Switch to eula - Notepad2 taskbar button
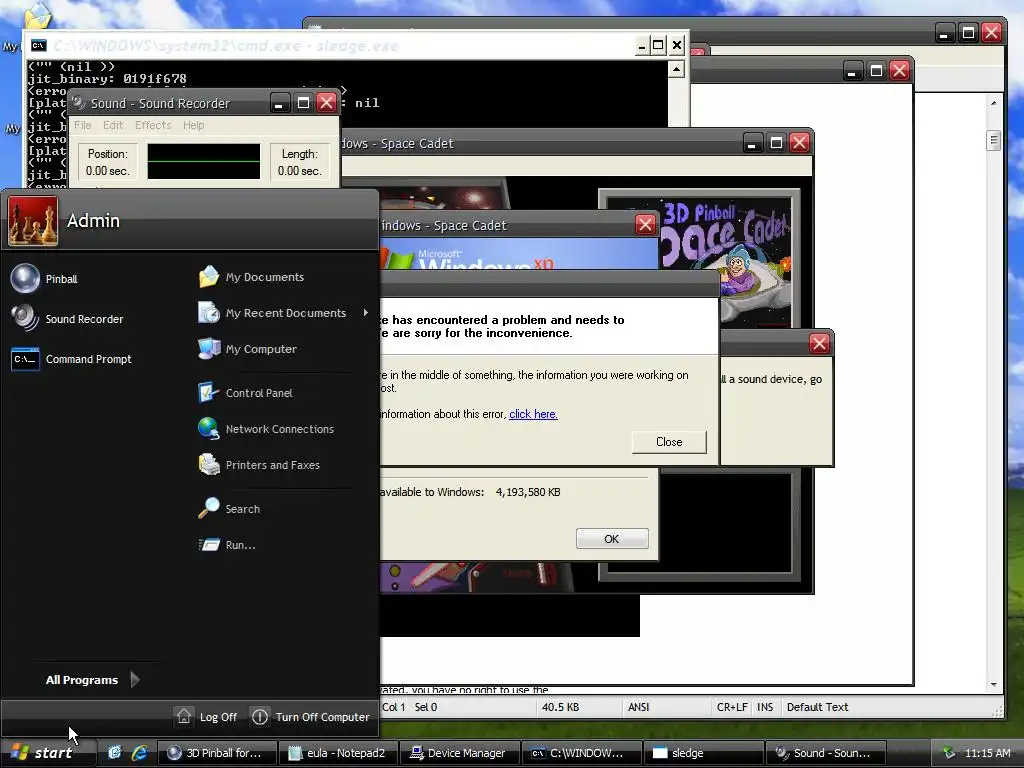This screenshot has height=768, width=1024. (x=338, y=753)
